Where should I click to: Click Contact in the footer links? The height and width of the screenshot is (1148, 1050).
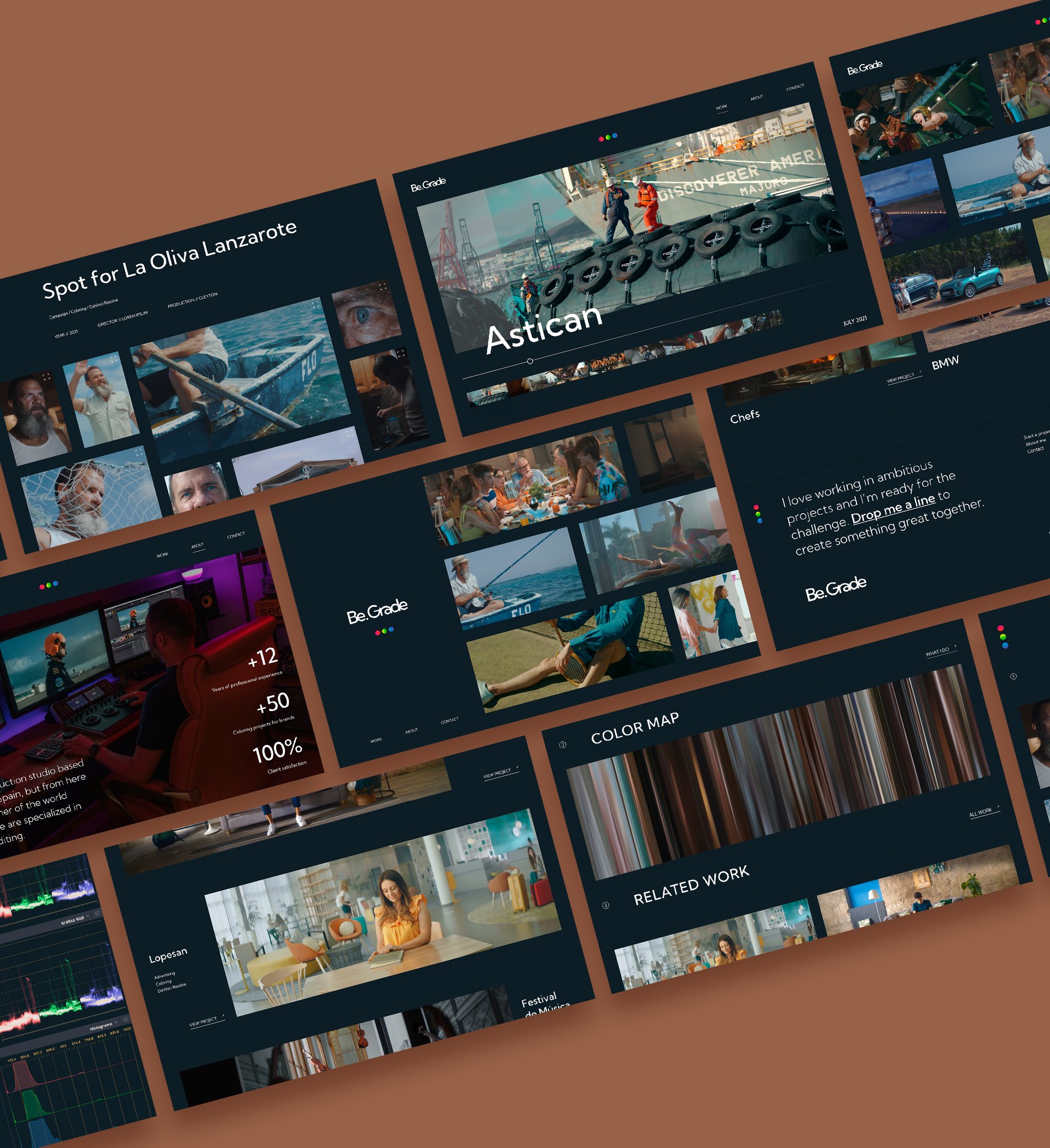[1035, 450]
